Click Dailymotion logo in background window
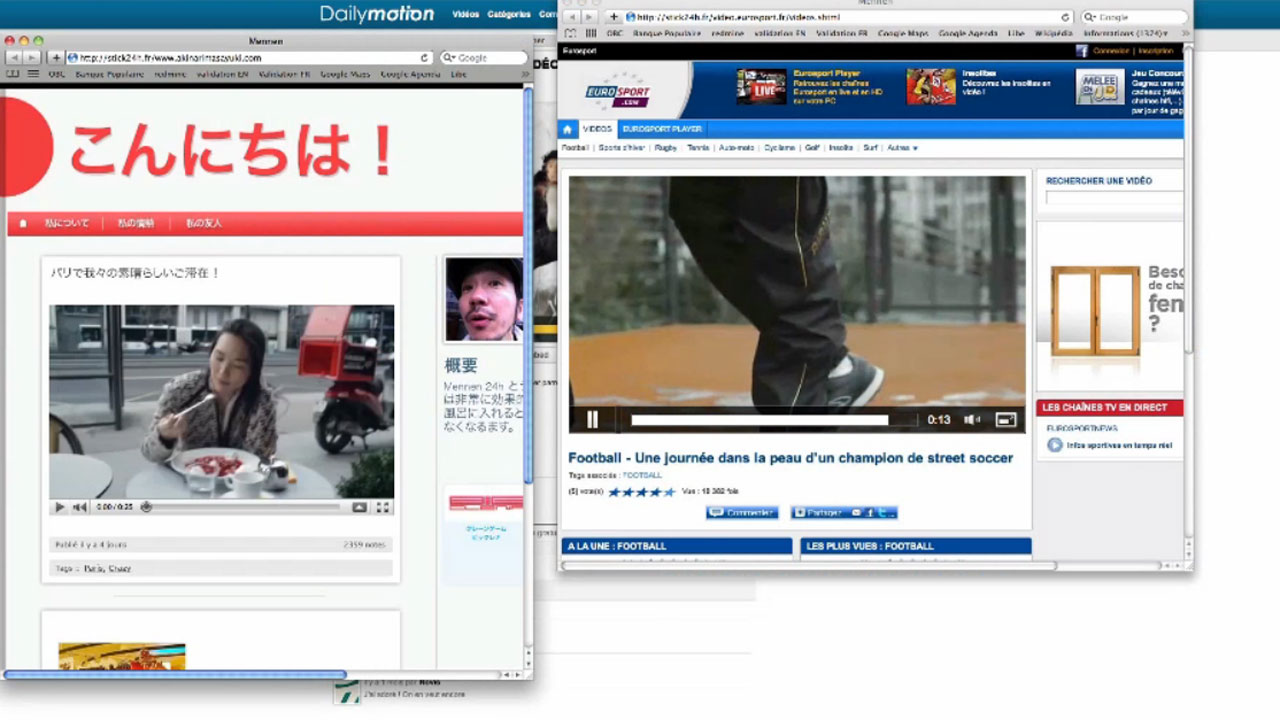Screen dimensions: 1280x720 coord(377,14)
